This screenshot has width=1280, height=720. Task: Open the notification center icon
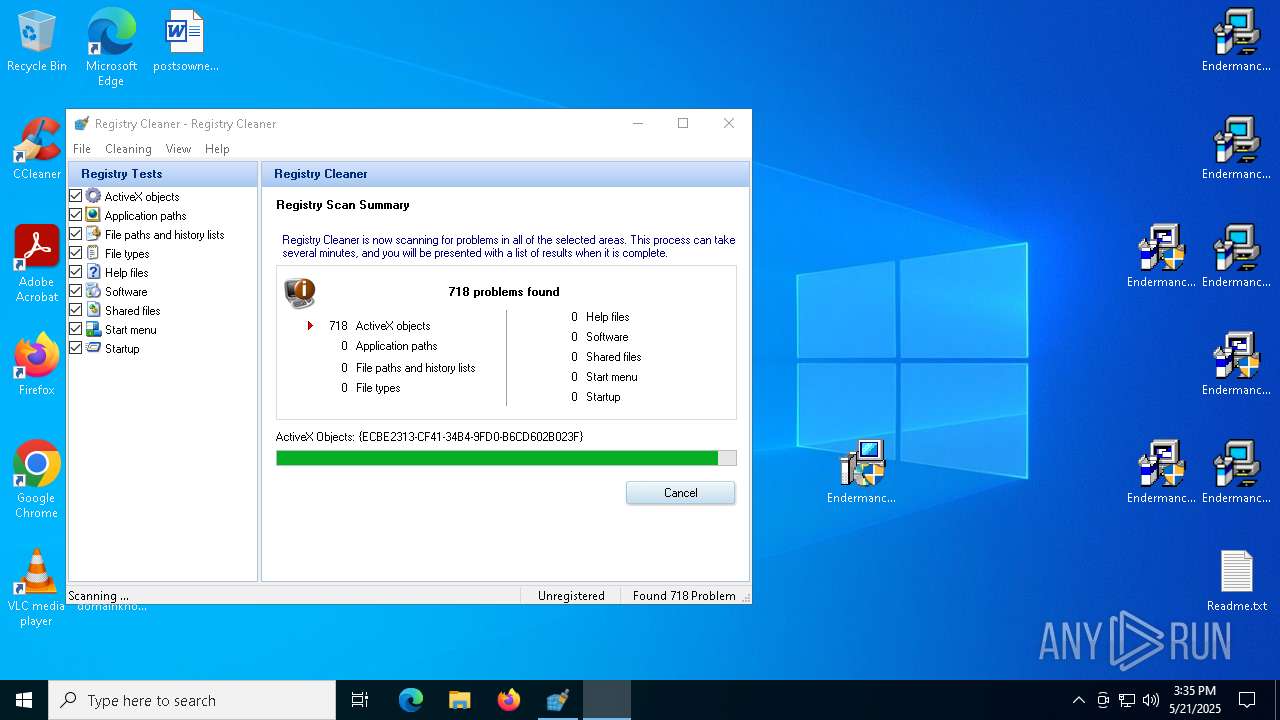coord(1247,700)
